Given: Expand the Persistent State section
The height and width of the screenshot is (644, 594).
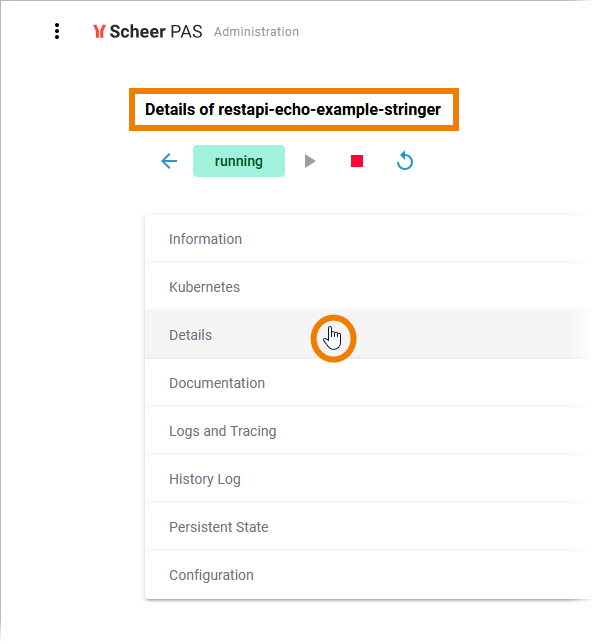Looking at the screenshot, I should [x=368, y=527].
